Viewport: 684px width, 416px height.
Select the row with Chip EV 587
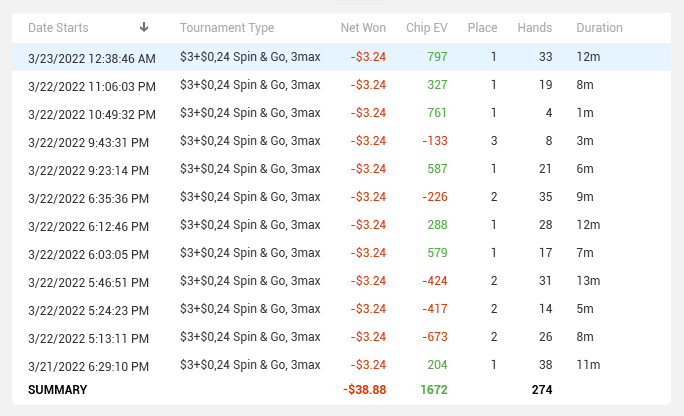pos(341,169)
